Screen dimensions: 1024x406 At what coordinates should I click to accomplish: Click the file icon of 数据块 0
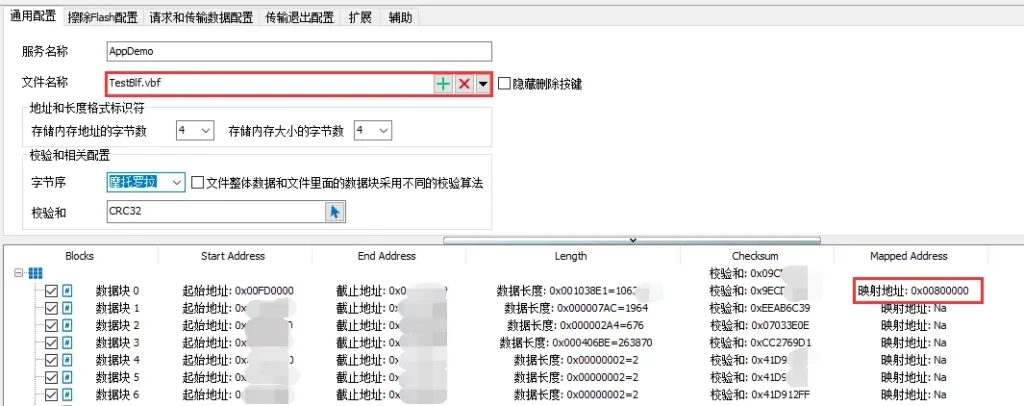[x=68, y=291]
